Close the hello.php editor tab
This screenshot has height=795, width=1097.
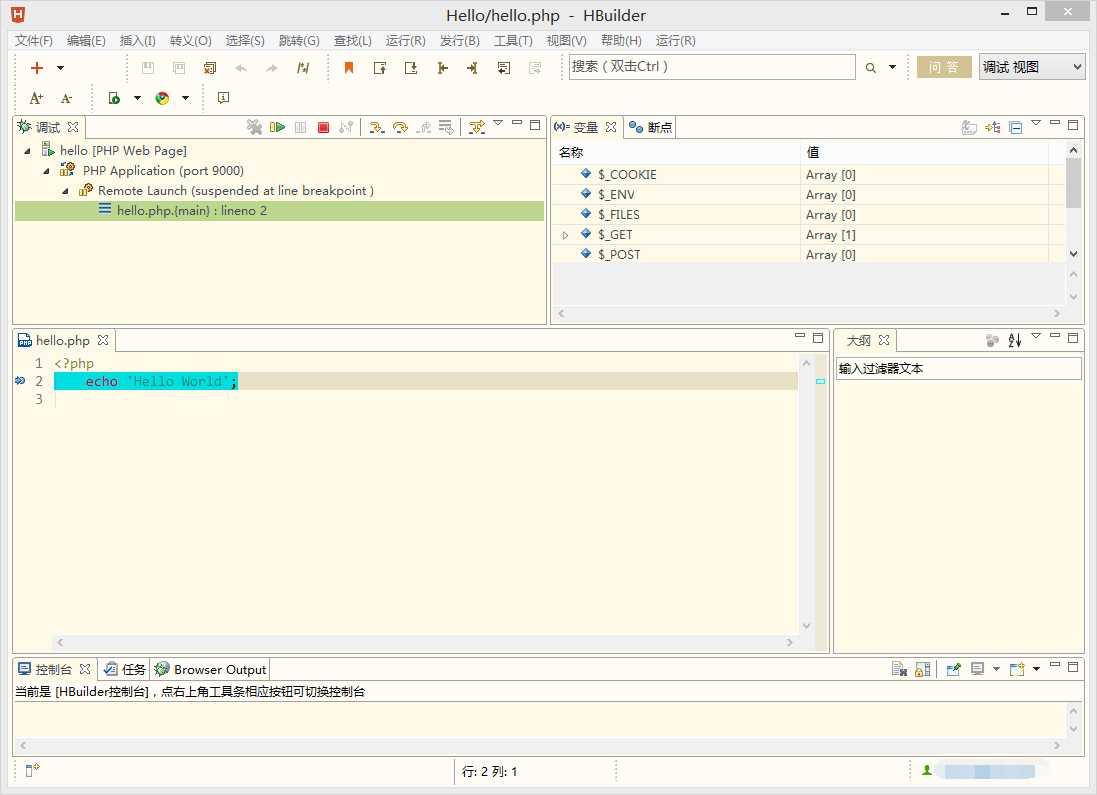tap(103, 340)
